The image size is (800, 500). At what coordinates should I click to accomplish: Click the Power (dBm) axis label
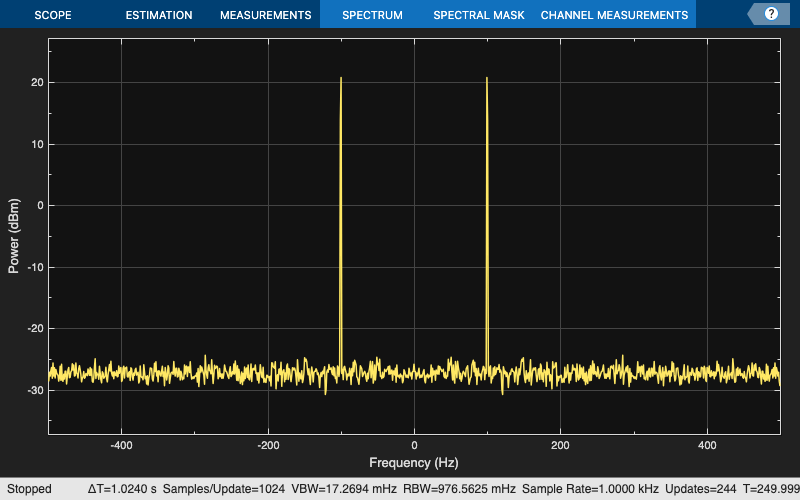(13, 236)
